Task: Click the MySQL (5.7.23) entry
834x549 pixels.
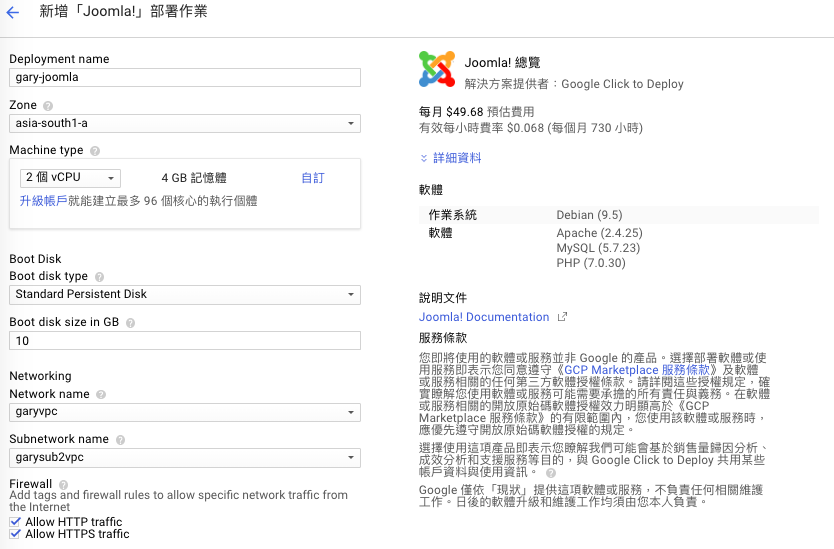Action: coord(598,248)
